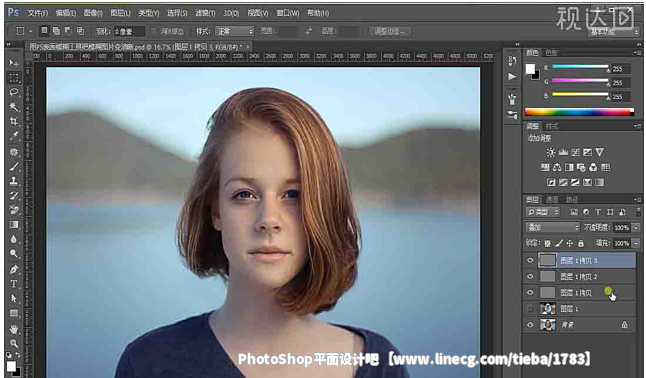Viewport: 646px width, 378px height.
Task: Open the Color panel flyout menu
Action: coord(637,53)
